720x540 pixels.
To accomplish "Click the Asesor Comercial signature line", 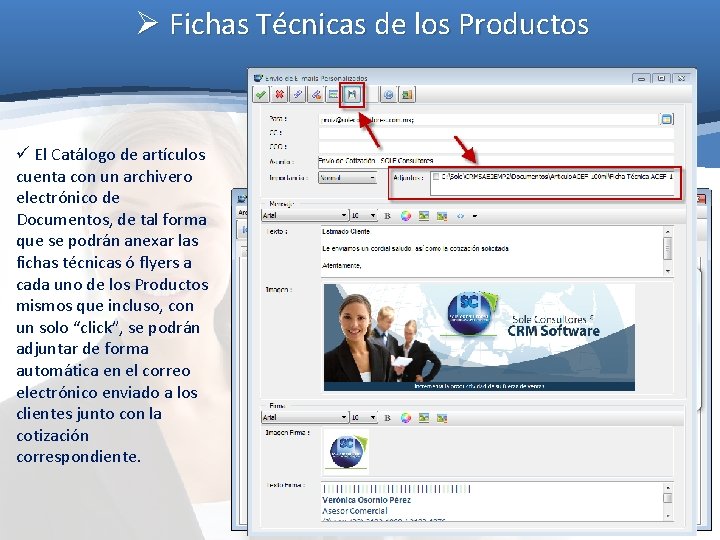I will (x=354, y=511).
